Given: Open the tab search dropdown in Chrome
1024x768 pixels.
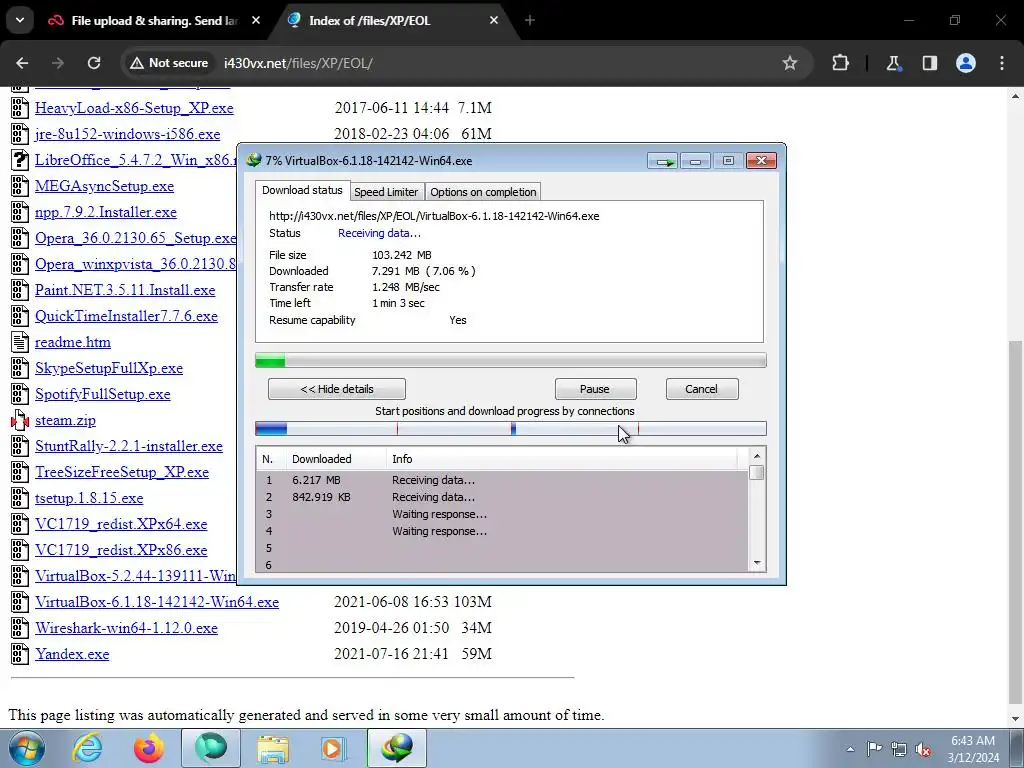Looking at the screenshot, I should pos(20,20).
